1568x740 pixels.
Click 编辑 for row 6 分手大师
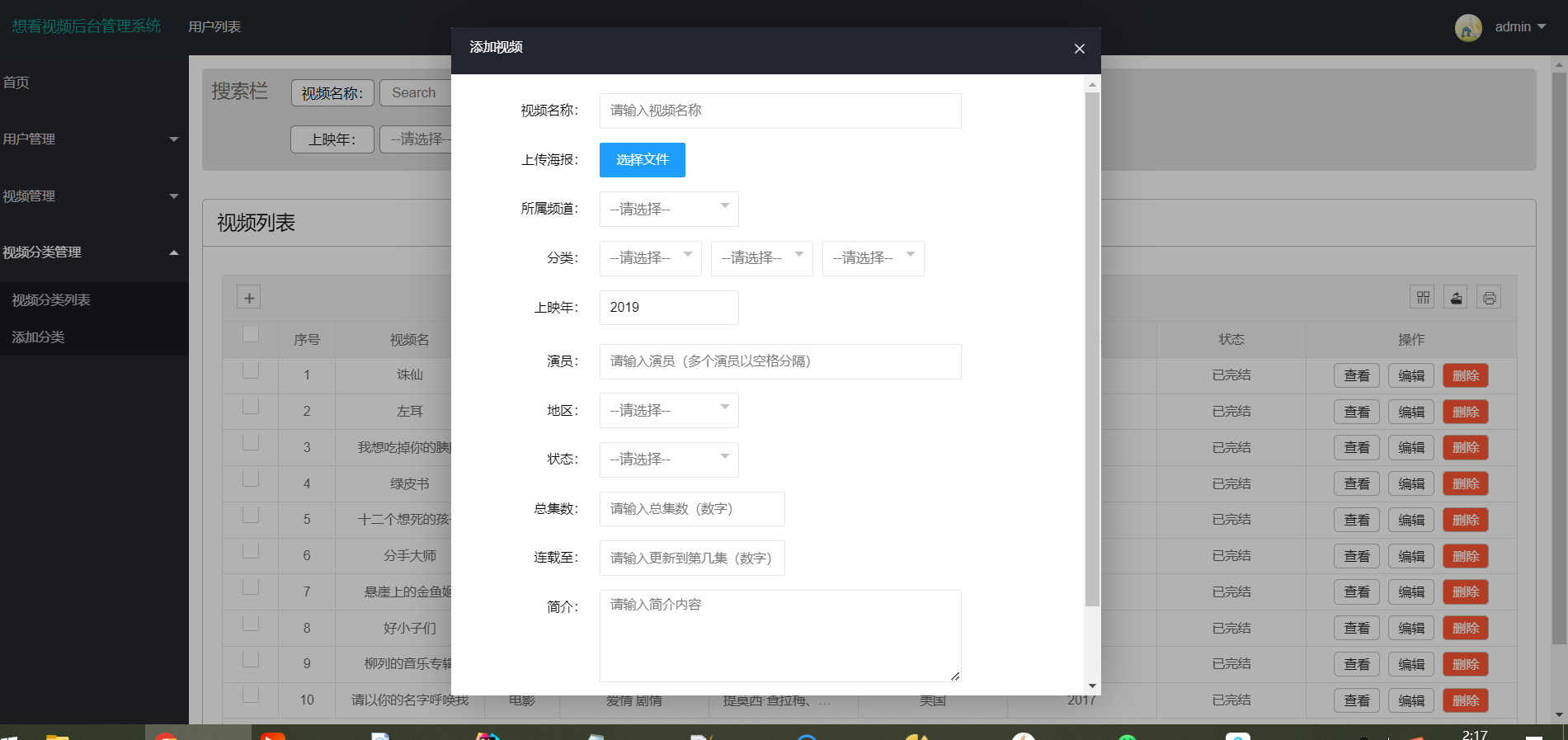1411,556
